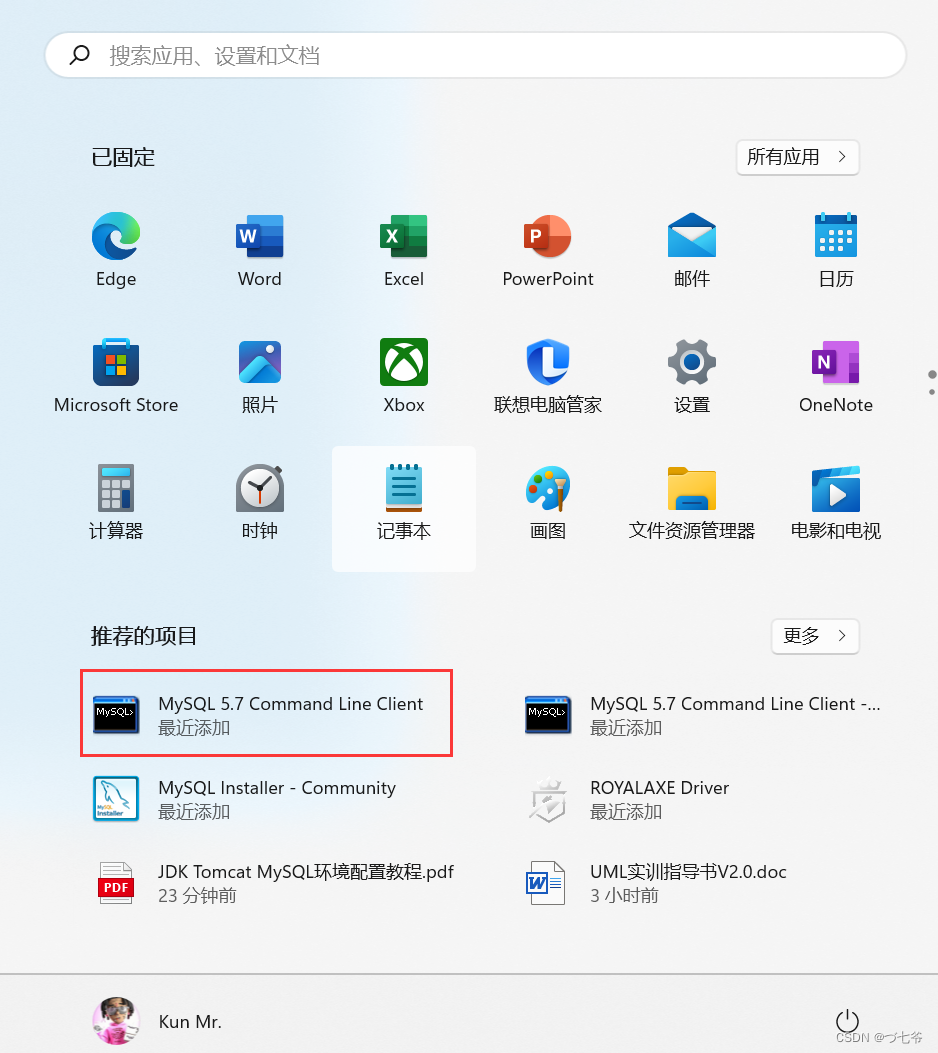Expand 所有应用 all apps list
Image resolution: width=938 pixels, height=1053 pixels.
click(x=798, y=157)
